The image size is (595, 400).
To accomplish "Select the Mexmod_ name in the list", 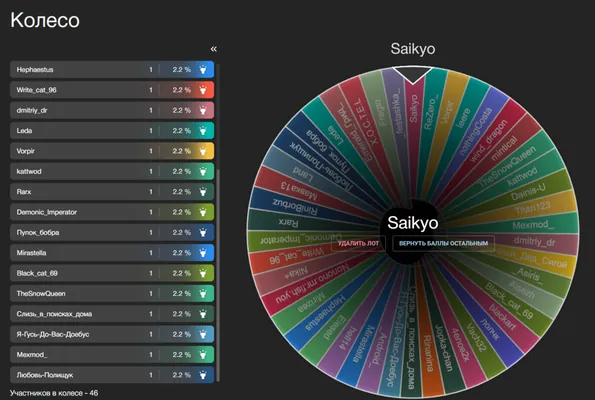I will pos(32,354).
